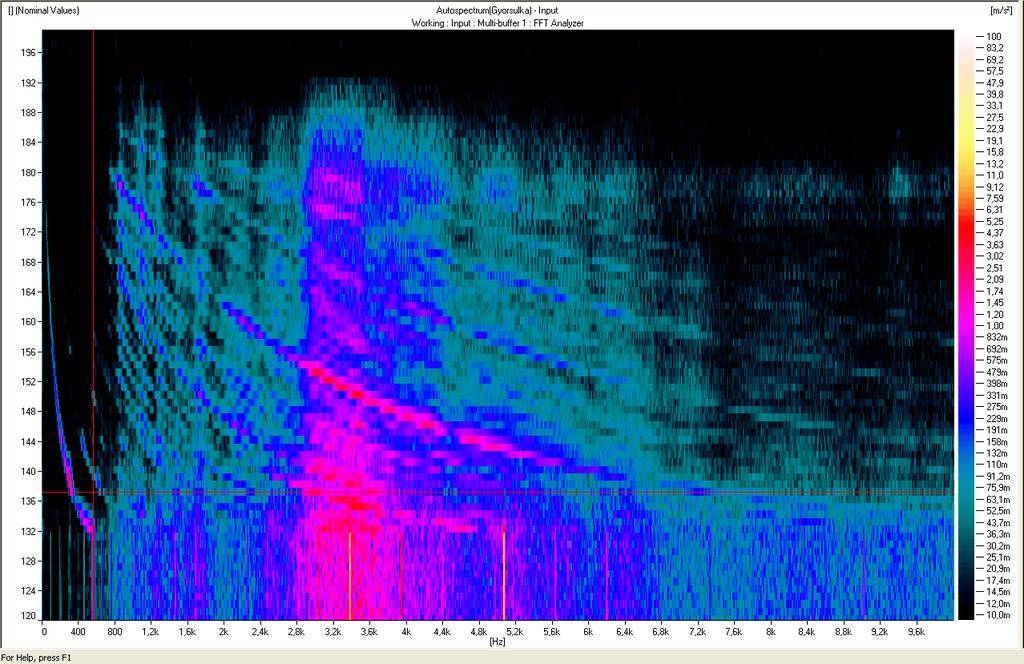Viewport: 1024px width, 664px height.
Task: Click y-axis tick label 188
Action: point(27,112)
